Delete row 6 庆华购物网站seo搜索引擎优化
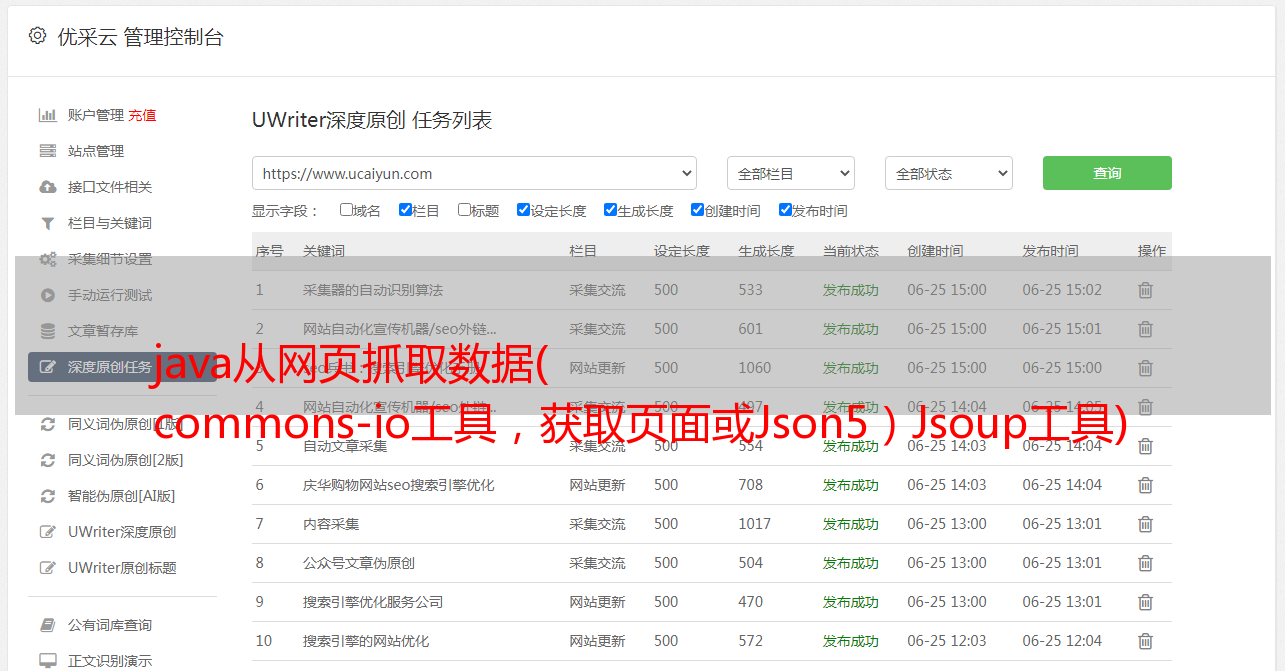The image size is (1285, 671). 1146,485
